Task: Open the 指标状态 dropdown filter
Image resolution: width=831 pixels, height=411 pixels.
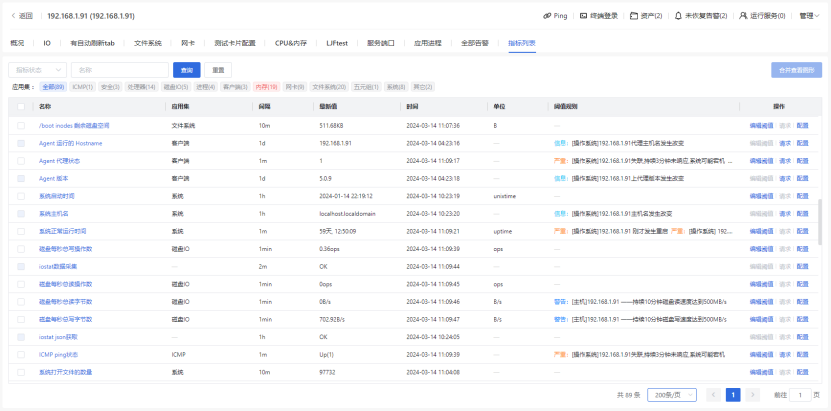Action: 38,70
